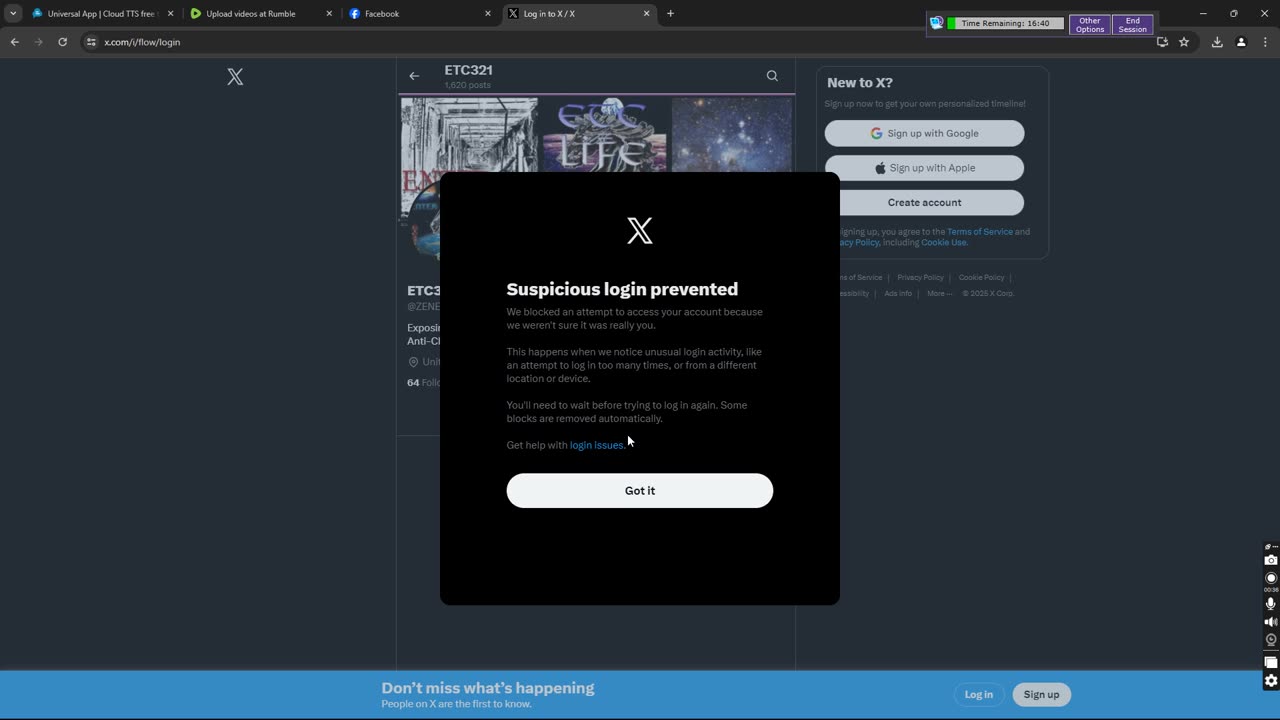1280x720 pixels.
Task: Open search on the ETC321 profile header
Action: pyautogui.click(x=772, y=76)
